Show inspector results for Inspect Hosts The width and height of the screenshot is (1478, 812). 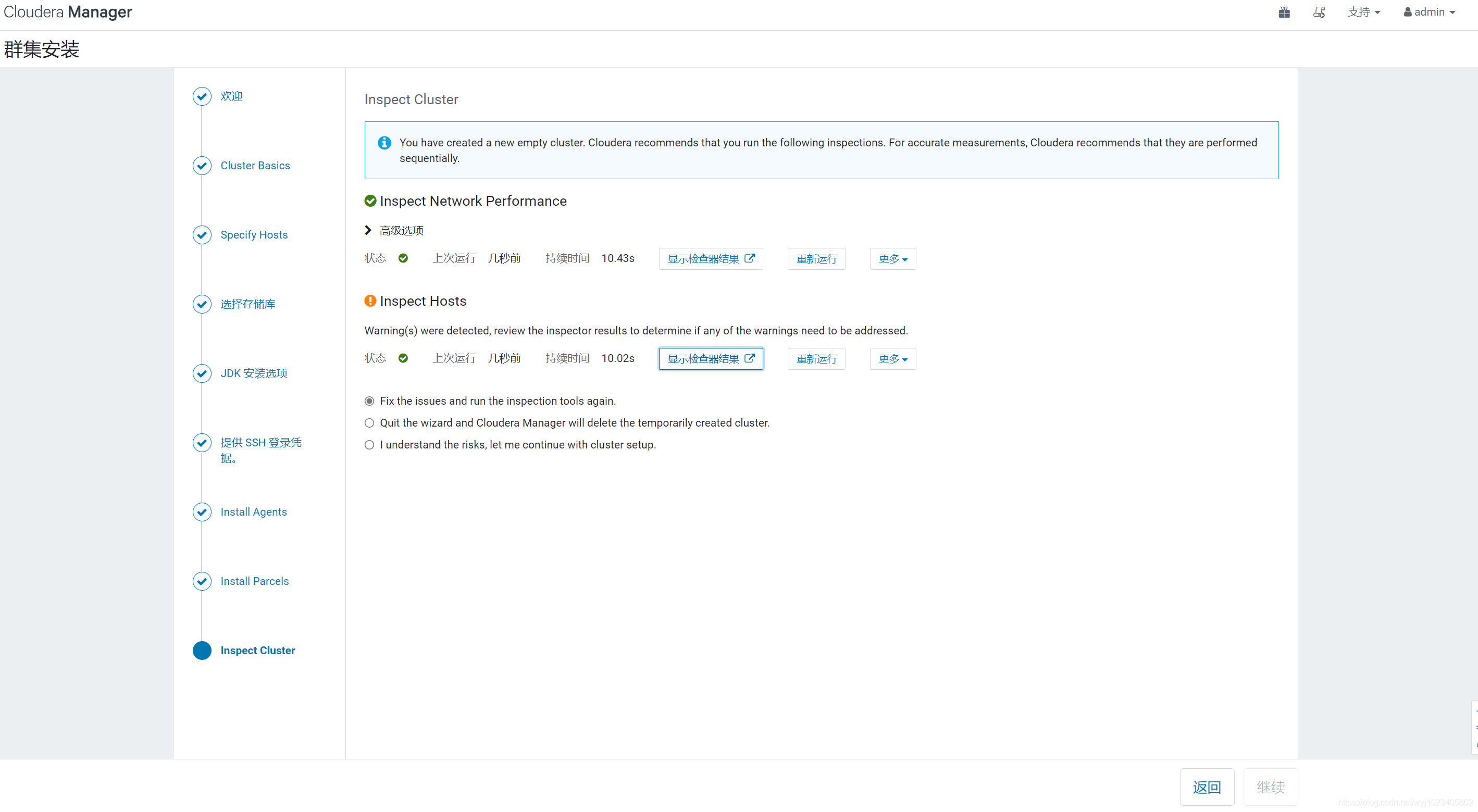pos(710,358)
